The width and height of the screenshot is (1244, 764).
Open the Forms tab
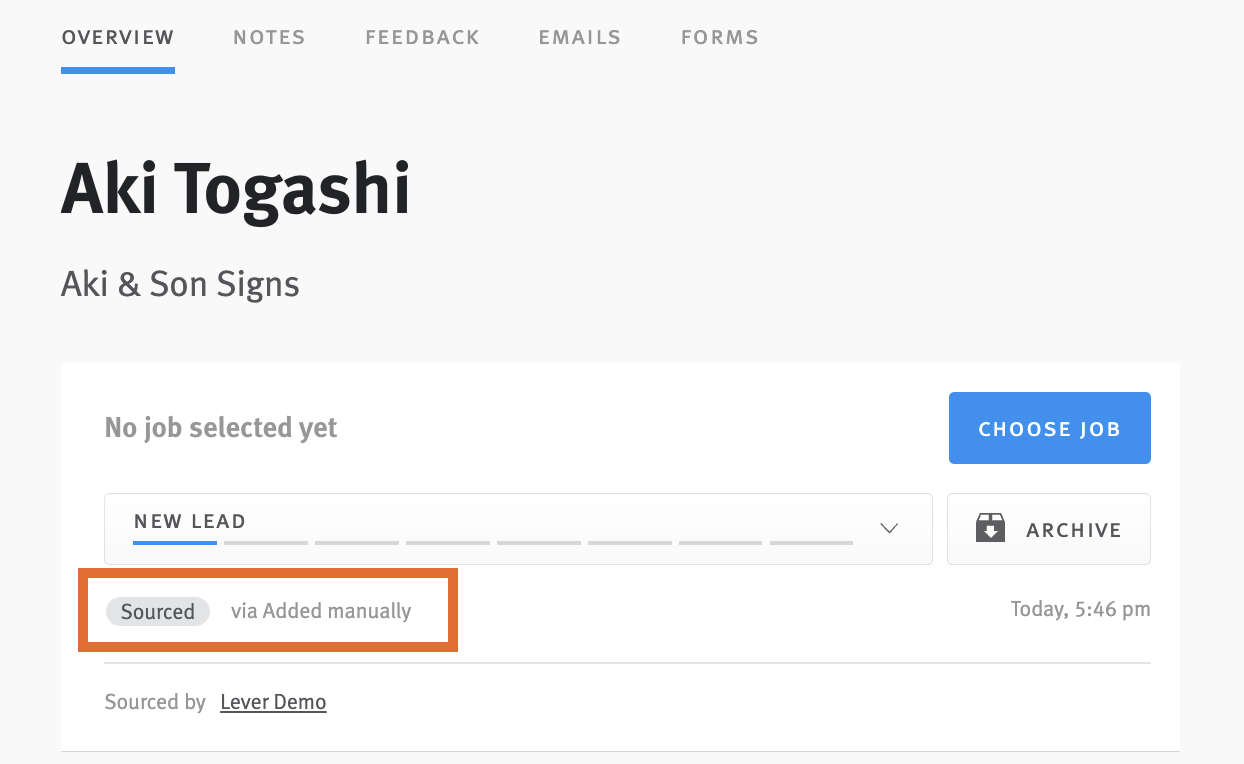tap(719, 37)
